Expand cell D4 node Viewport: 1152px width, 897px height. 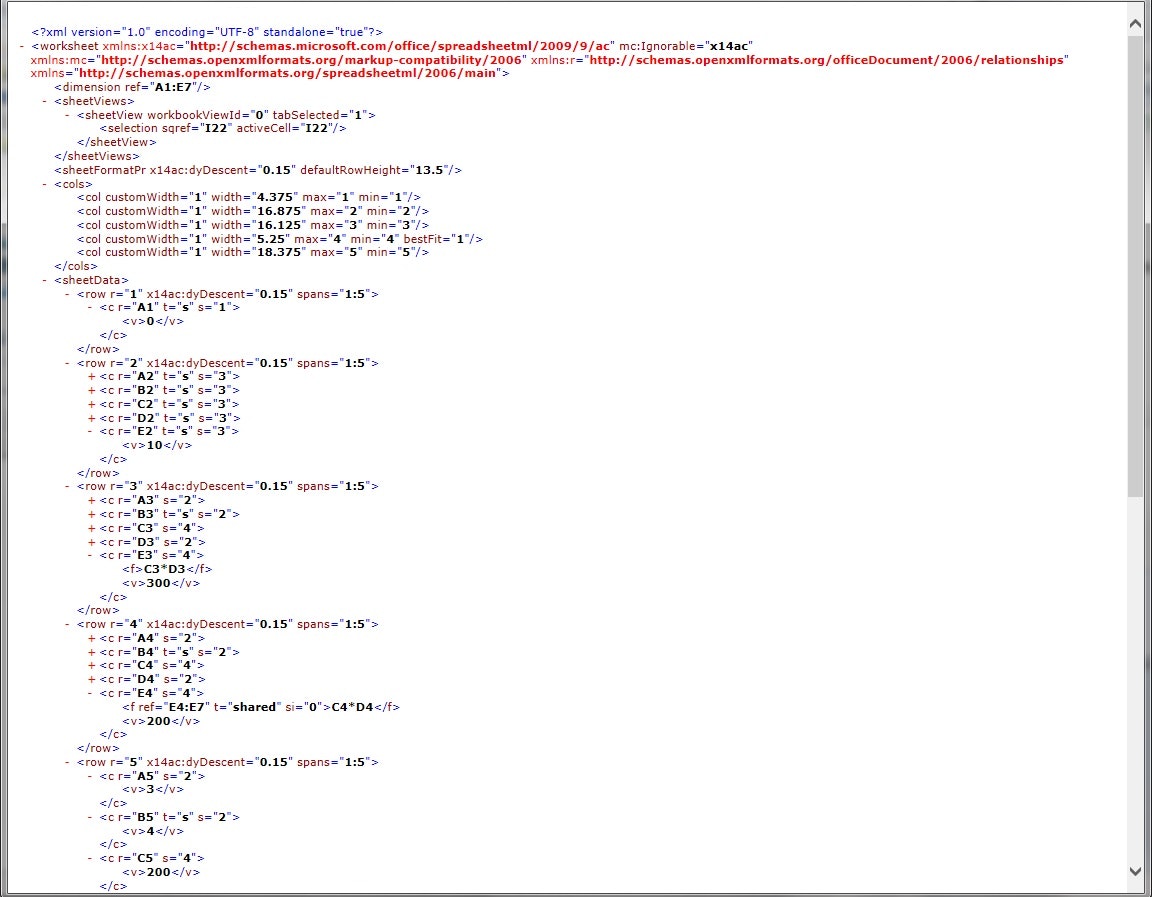[91, 680]
